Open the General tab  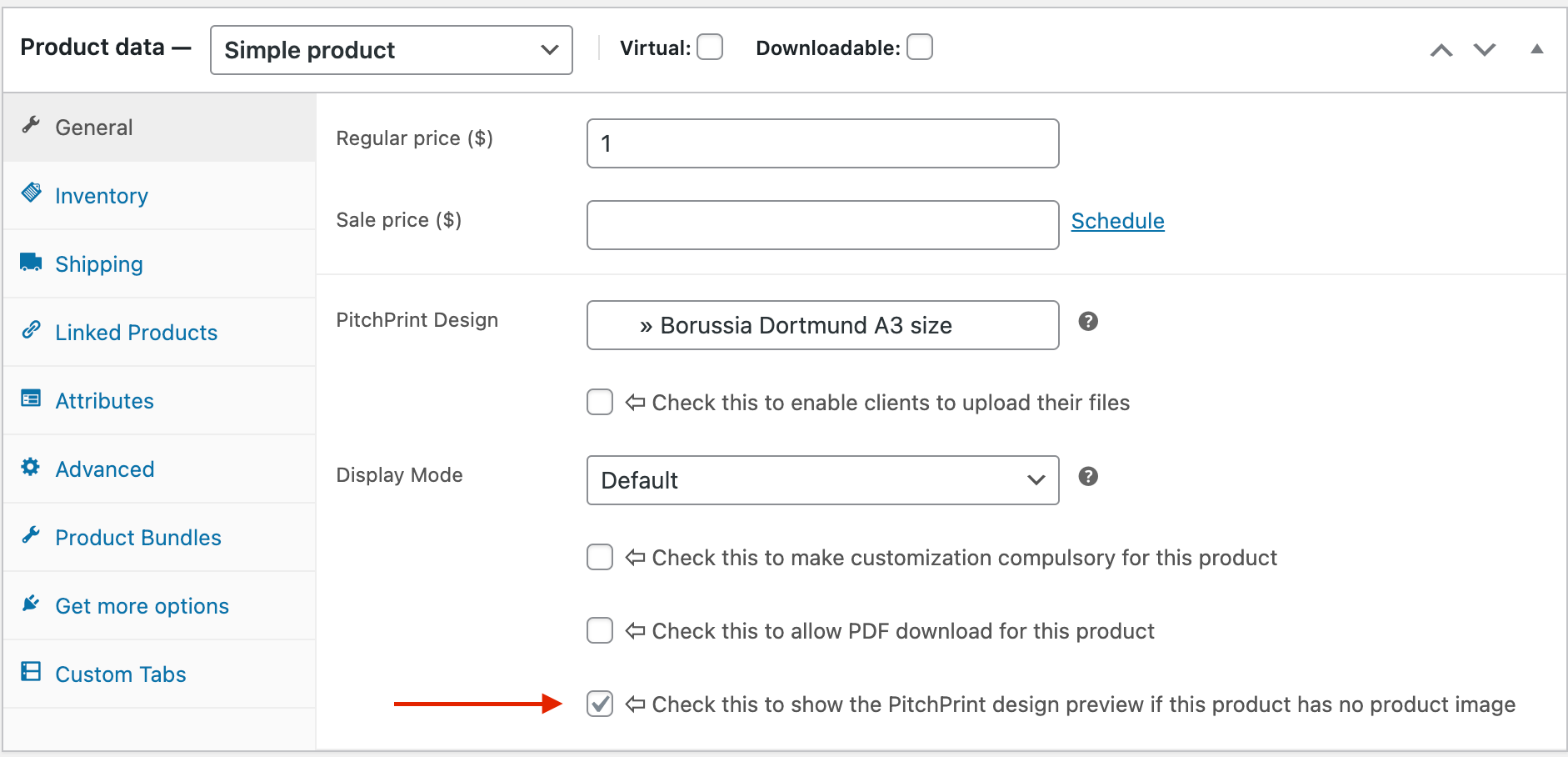click(x=159, y=128)
